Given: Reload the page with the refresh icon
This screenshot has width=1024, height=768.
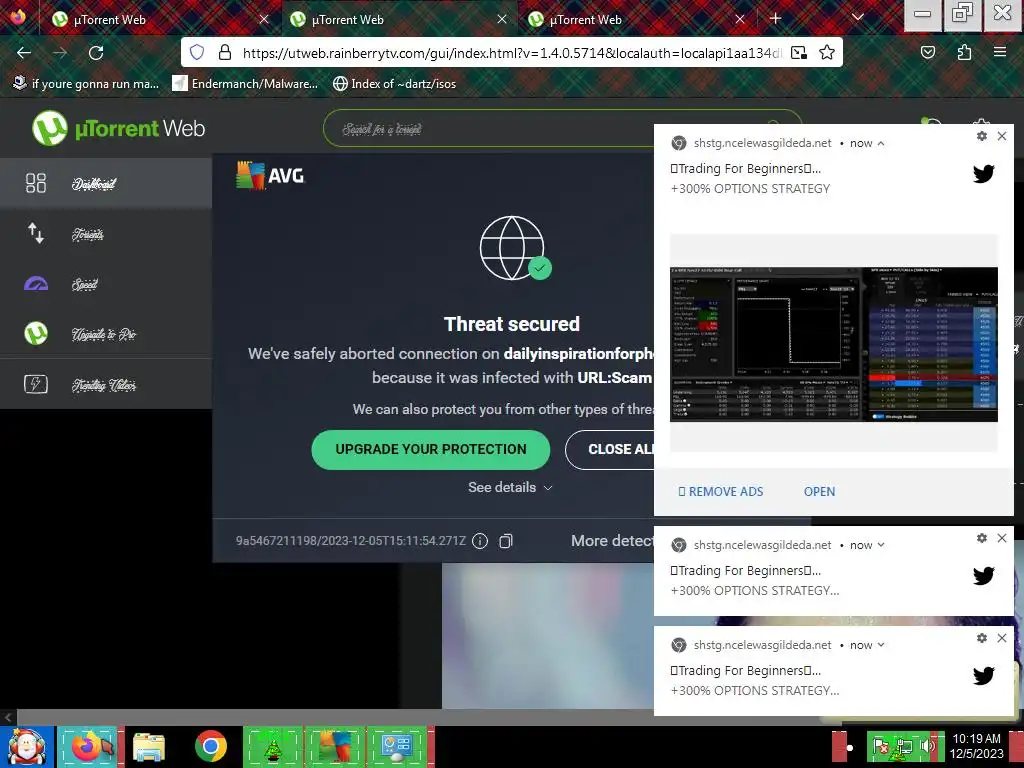Looking at the screenshot, I should (96, 52).
